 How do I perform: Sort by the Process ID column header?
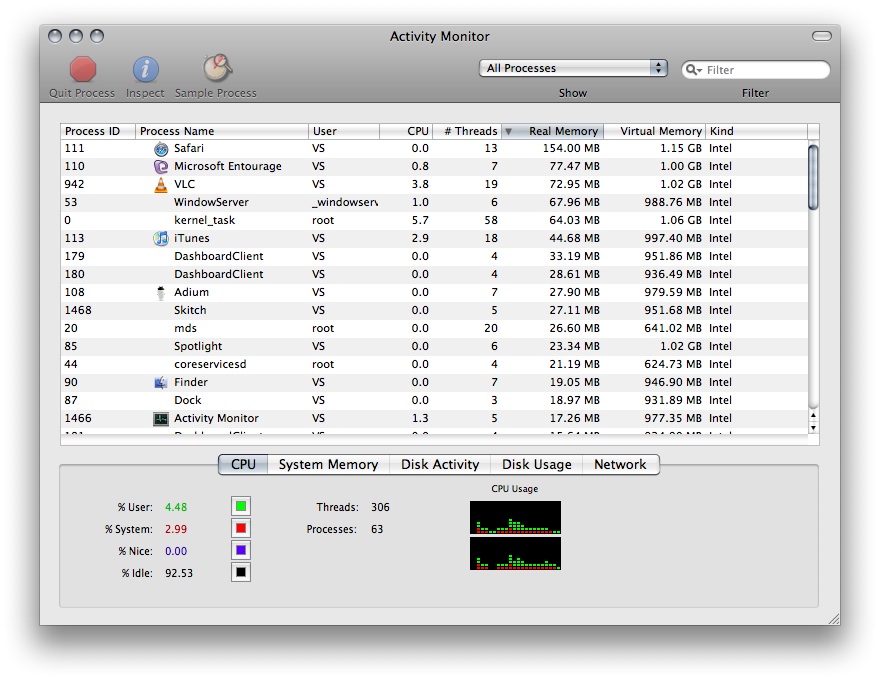(98, 131)
